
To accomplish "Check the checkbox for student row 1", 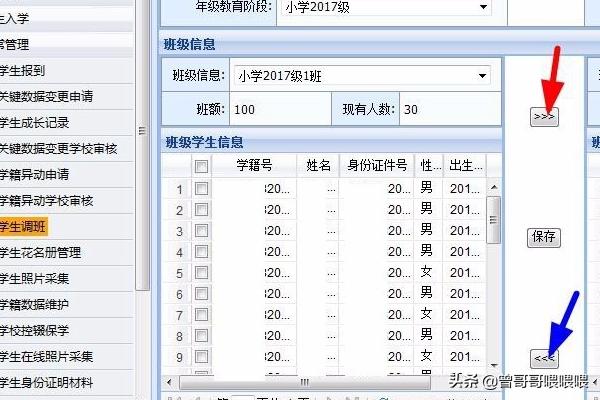I will coord(202,188).
